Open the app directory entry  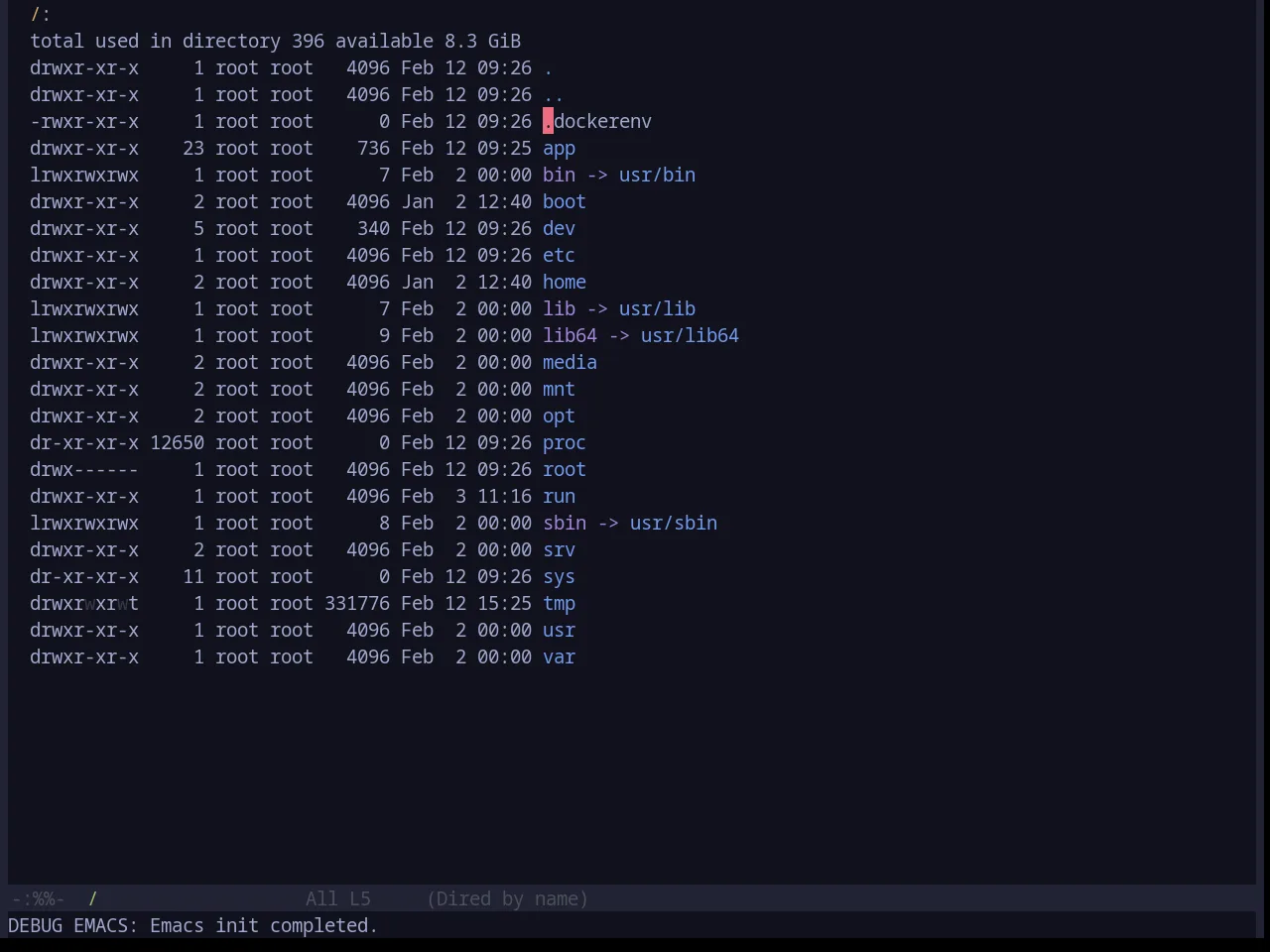(559, 149)
